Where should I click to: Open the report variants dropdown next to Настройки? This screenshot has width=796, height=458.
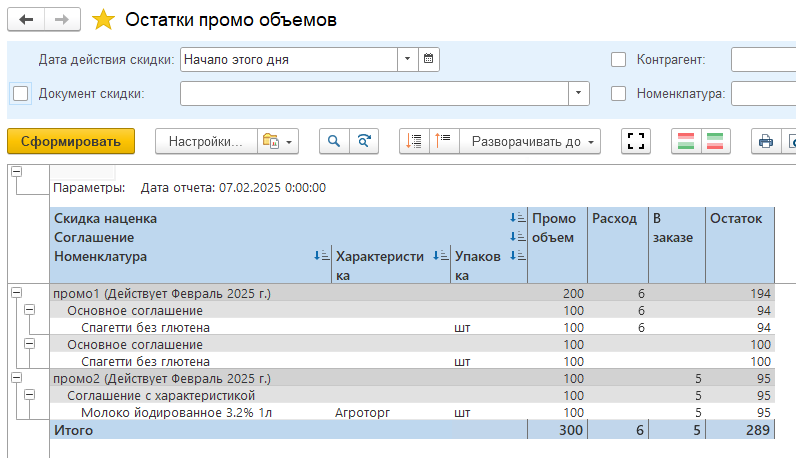(279, 142)
